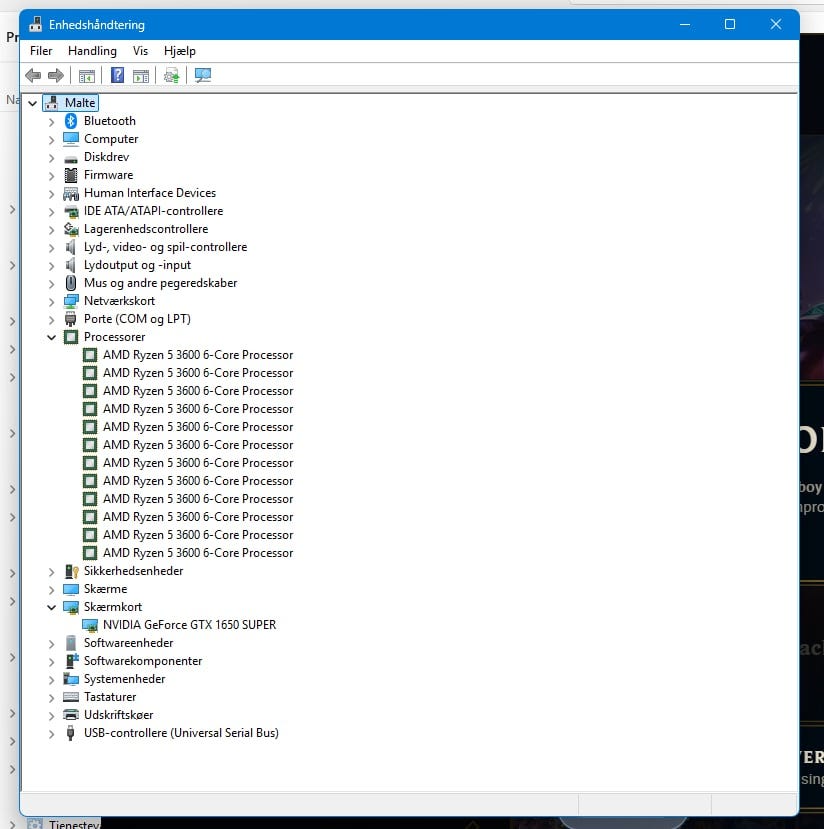Select Human Interface Devices label

coord(150,193)
